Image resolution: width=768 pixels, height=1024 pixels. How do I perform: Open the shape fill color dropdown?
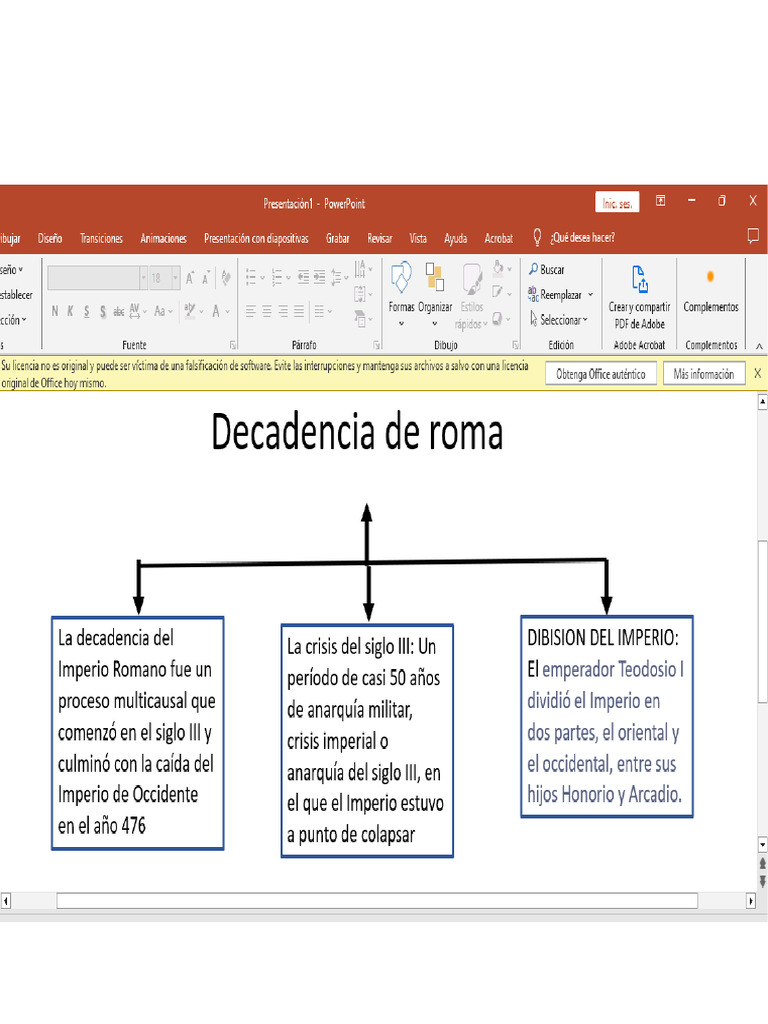(x=509, y=269)
